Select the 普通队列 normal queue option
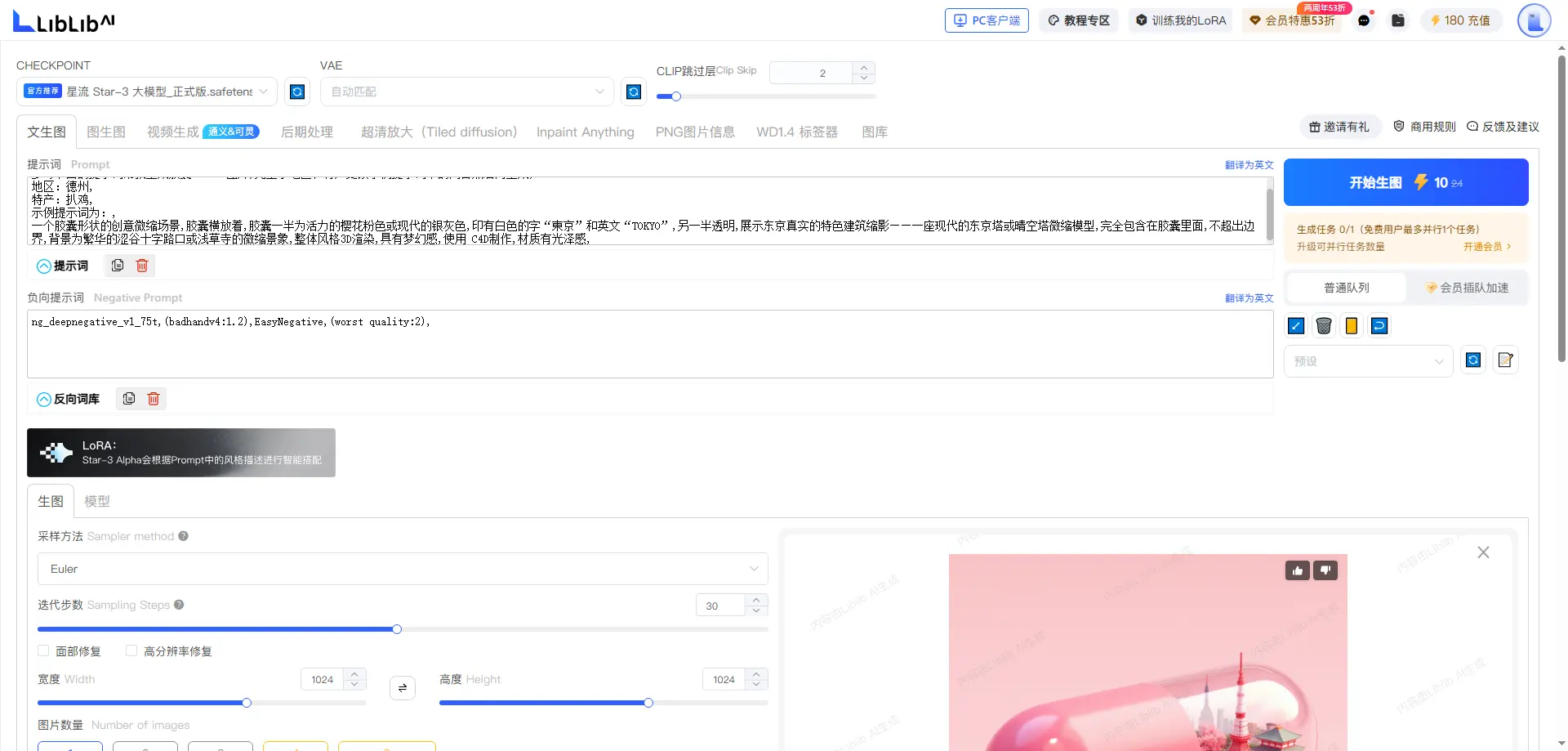Image resolution: width=1568 pixels, height=751 pixels. click(x=1347, y=288)
